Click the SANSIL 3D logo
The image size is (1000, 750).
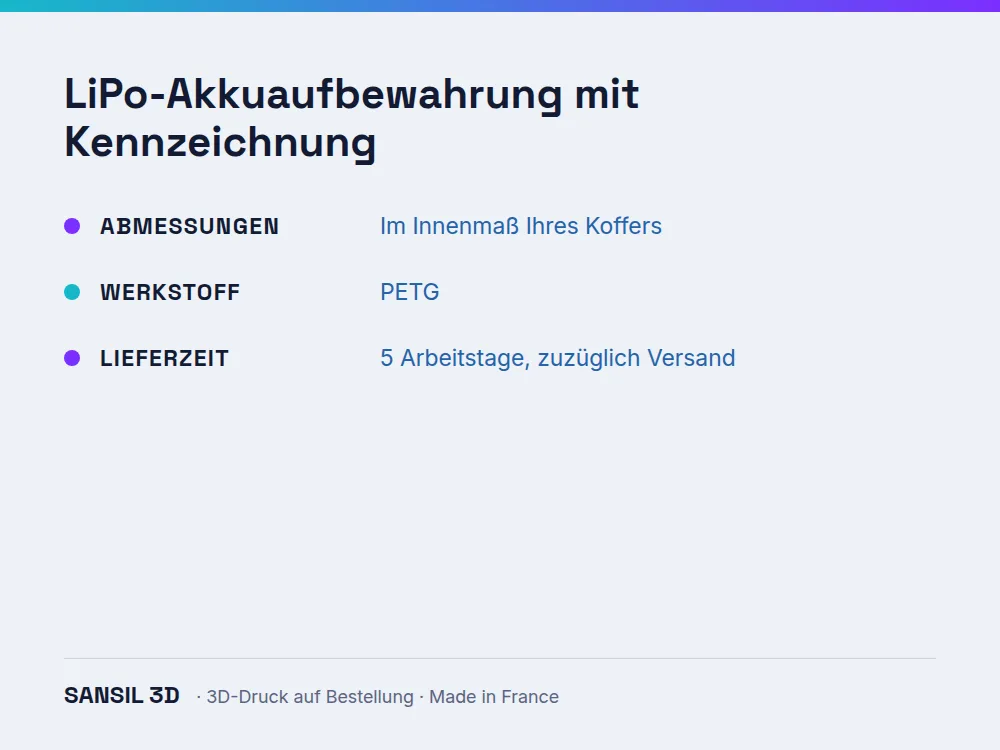[x=122, y=695]
